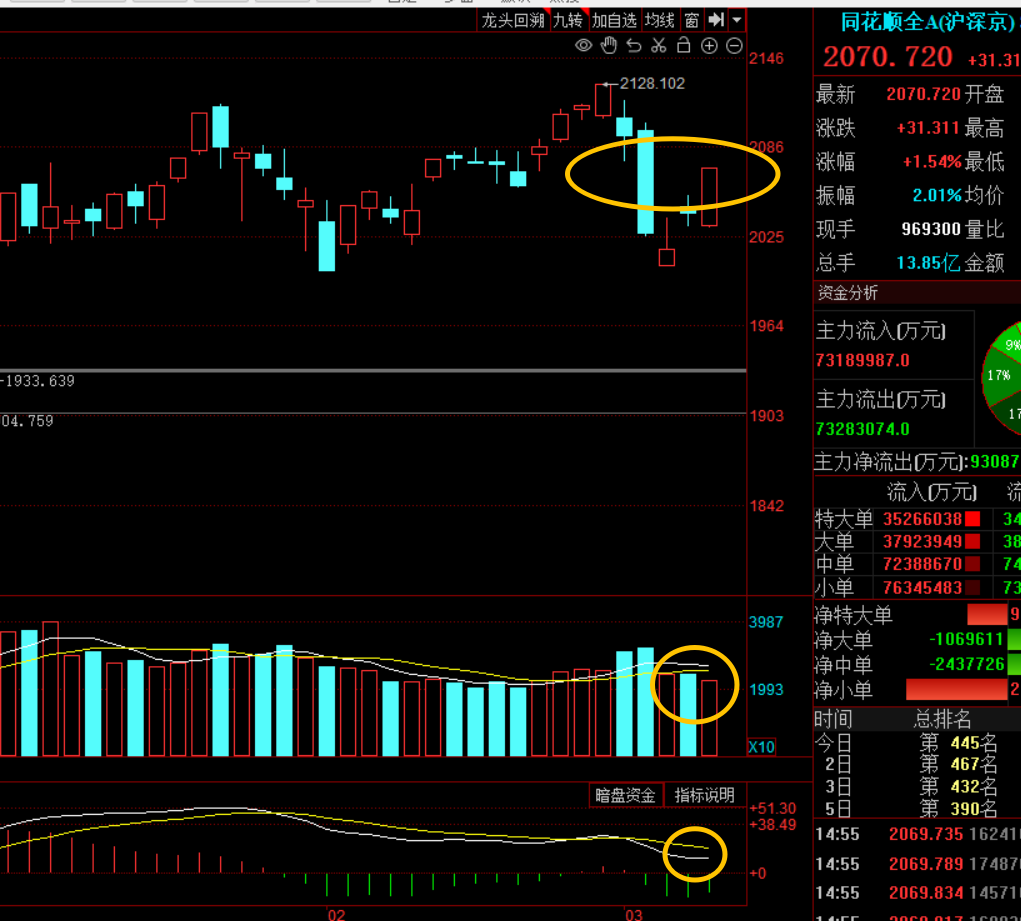Click the +38.49 indicator axis label
Image resolution: width=1021 pixels, height=921 pixels.
774,825
